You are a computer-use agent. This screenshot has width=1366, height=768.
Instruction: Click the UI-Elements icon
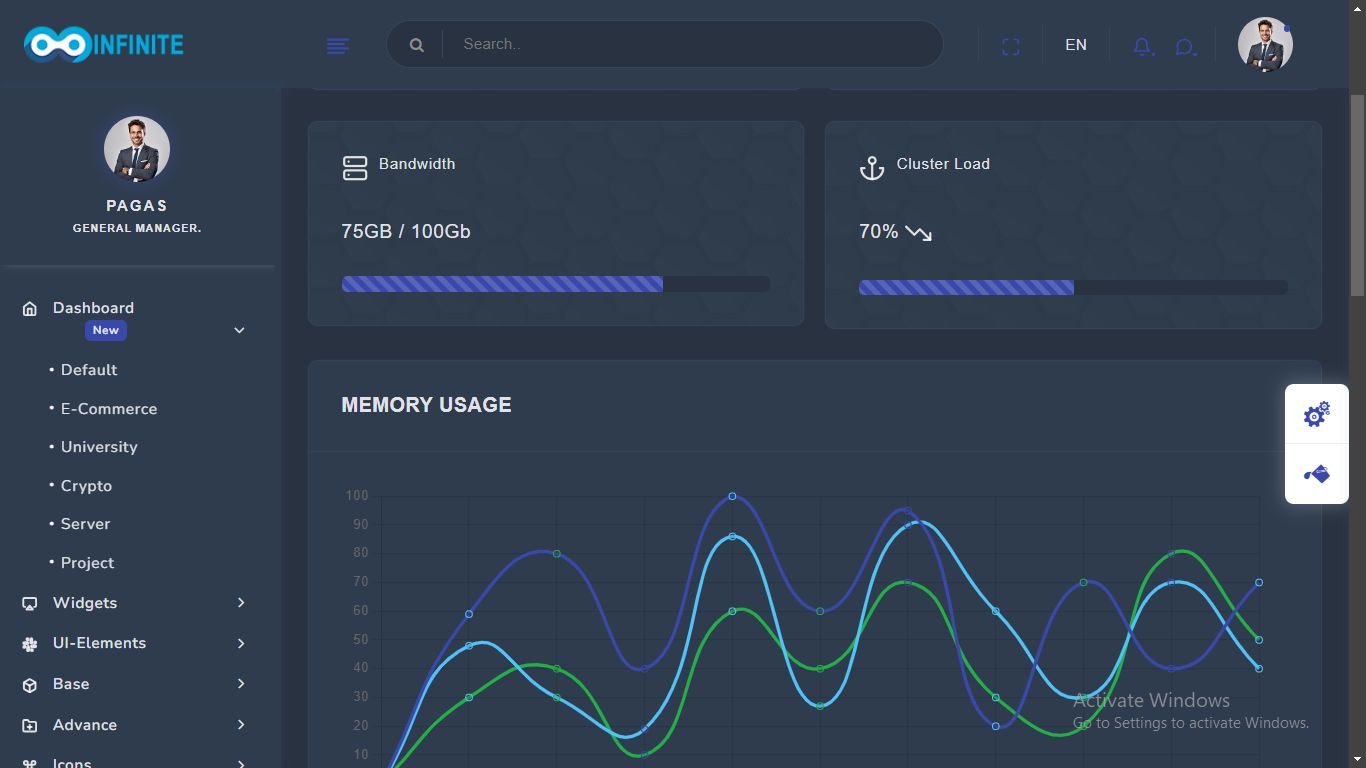click(x=30, y=644)
